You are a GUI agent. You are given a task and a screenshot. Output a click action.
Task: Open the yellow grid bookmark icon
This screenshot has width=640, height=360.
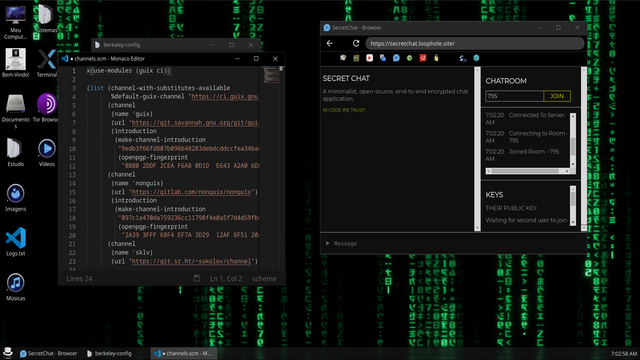pos(356,58)
